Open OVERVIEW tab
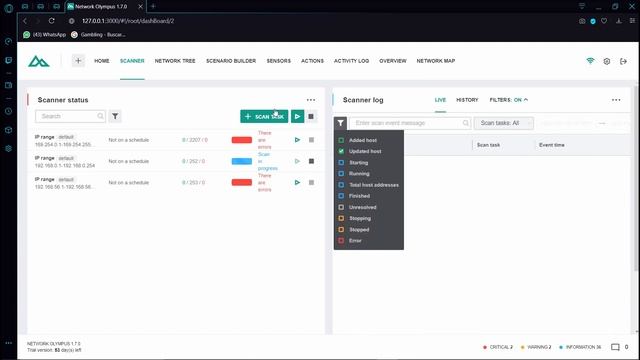The height and width of the screenshot is (360, 640). (x=393, y=61)
